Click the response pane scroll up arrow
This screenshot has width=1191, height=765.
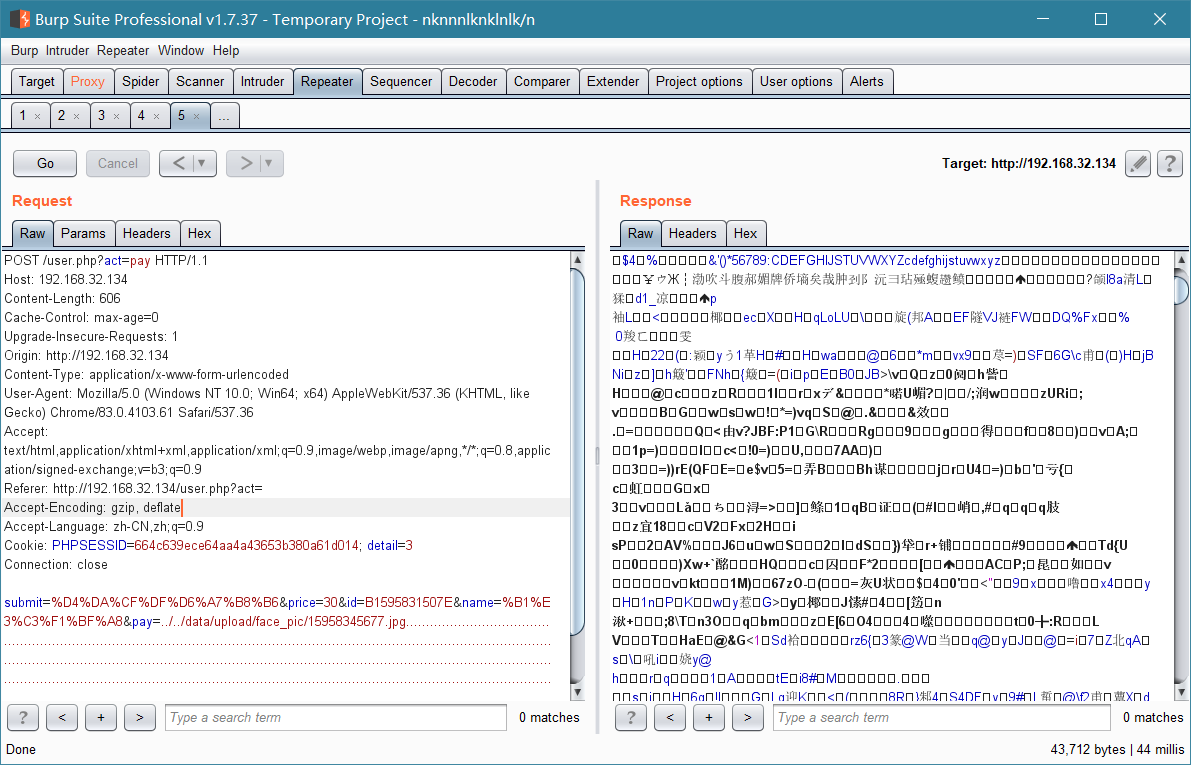1181,261
